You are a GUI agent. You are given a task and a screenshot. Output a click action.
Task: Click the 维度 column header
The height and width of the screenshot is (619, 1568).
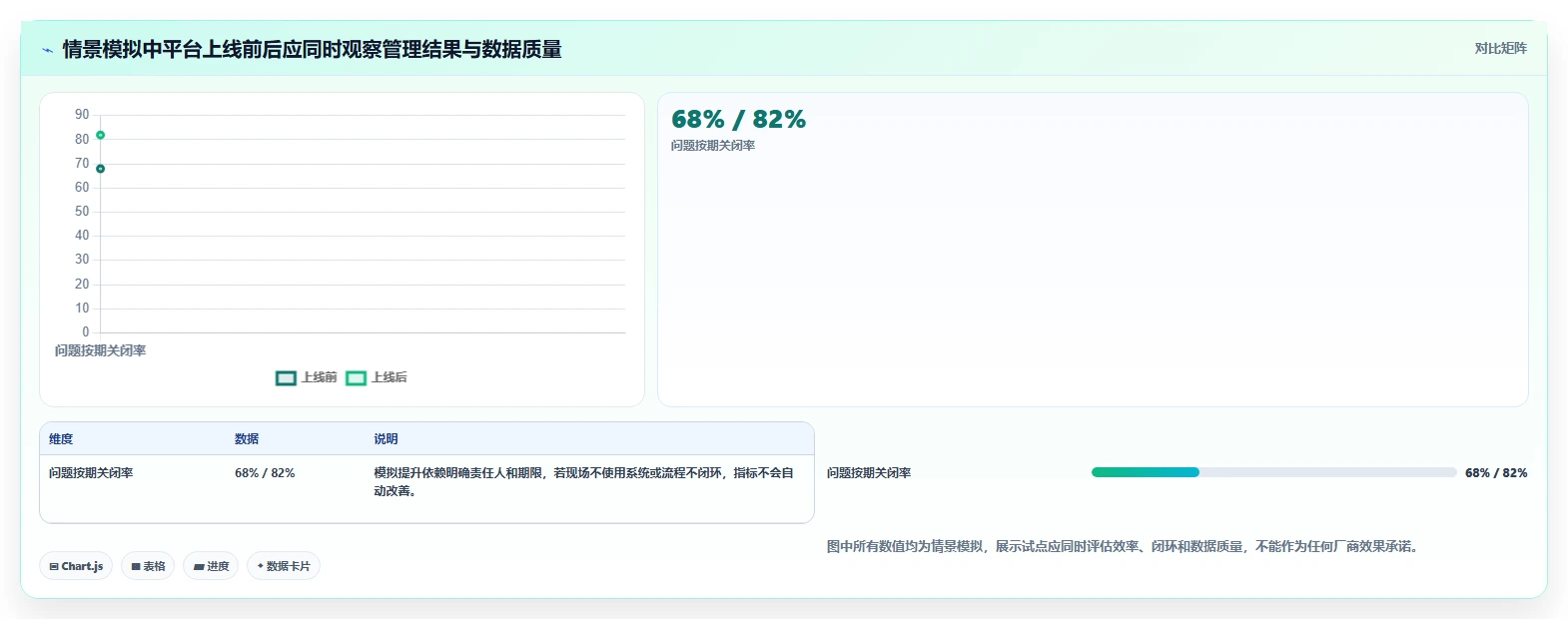click(61, 439)
